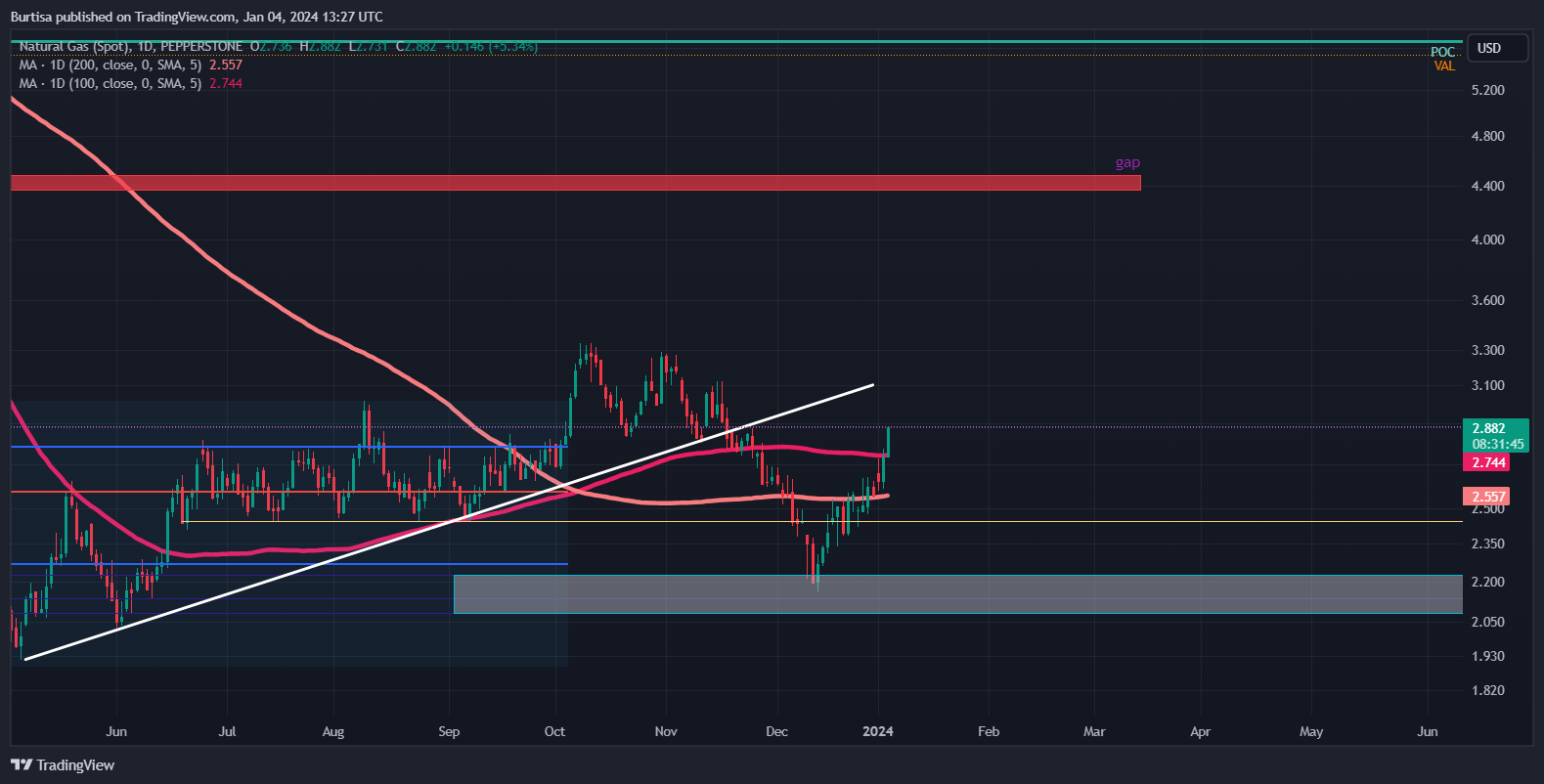Open the USD currency selector
Viewport: 1544px width, 784px height.
point(1497,48)
